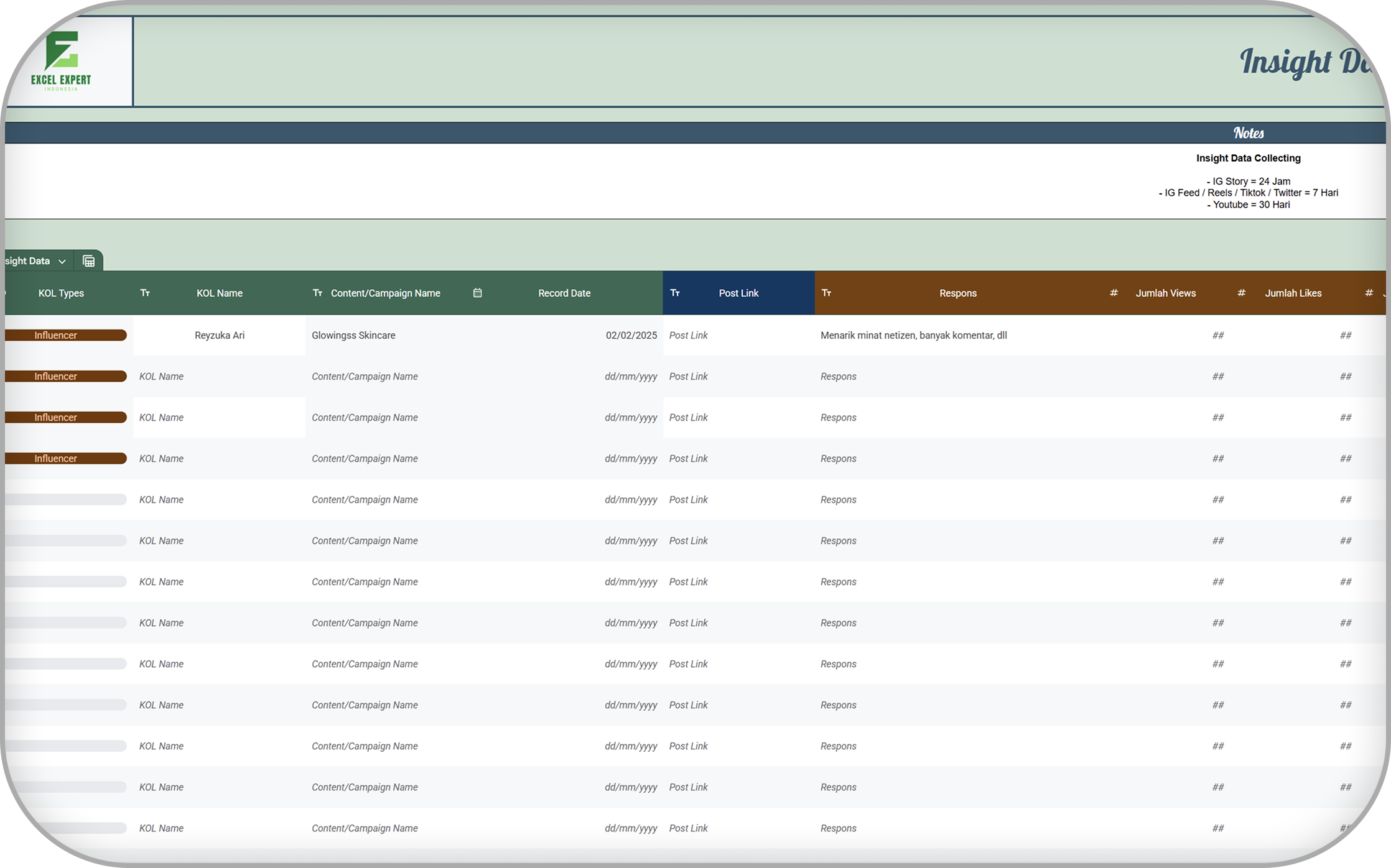Select the Insight Data table tab
This screenshot has height=868, width=1391.
coord(28,261)
